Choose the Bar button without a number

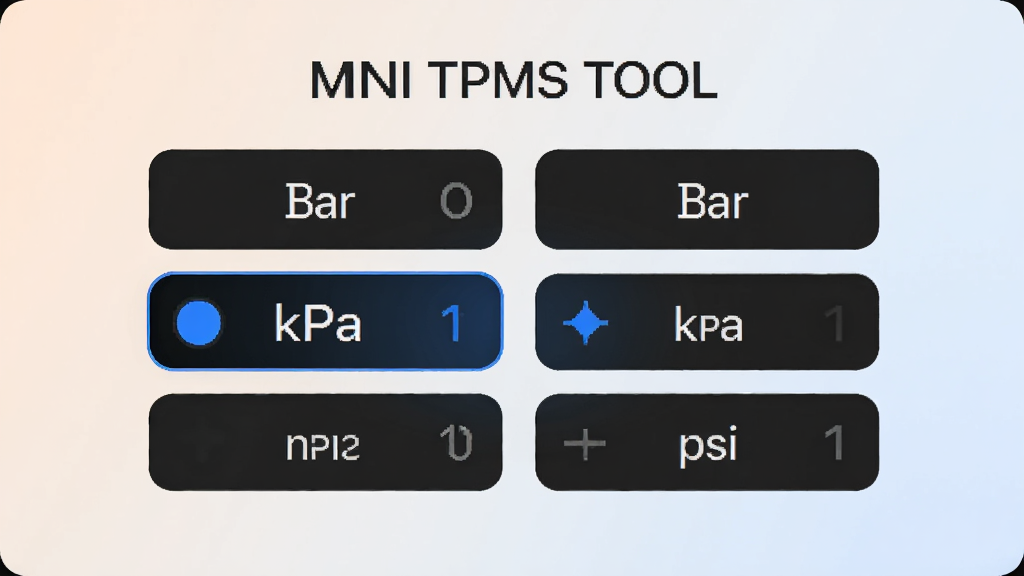[707, 199]
